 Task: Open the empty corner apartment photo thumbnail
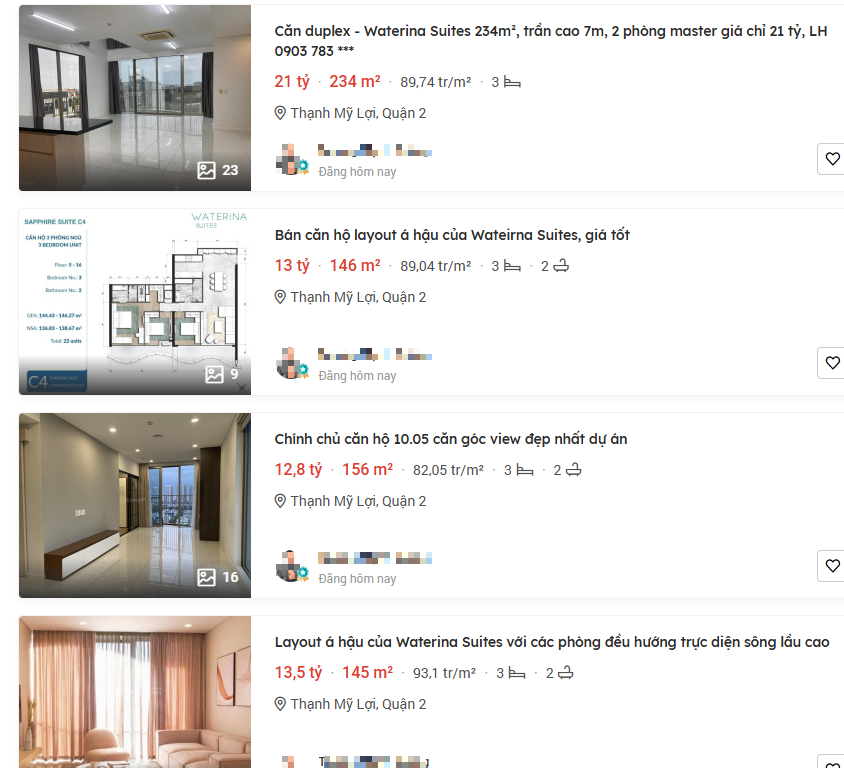point(135,505)
